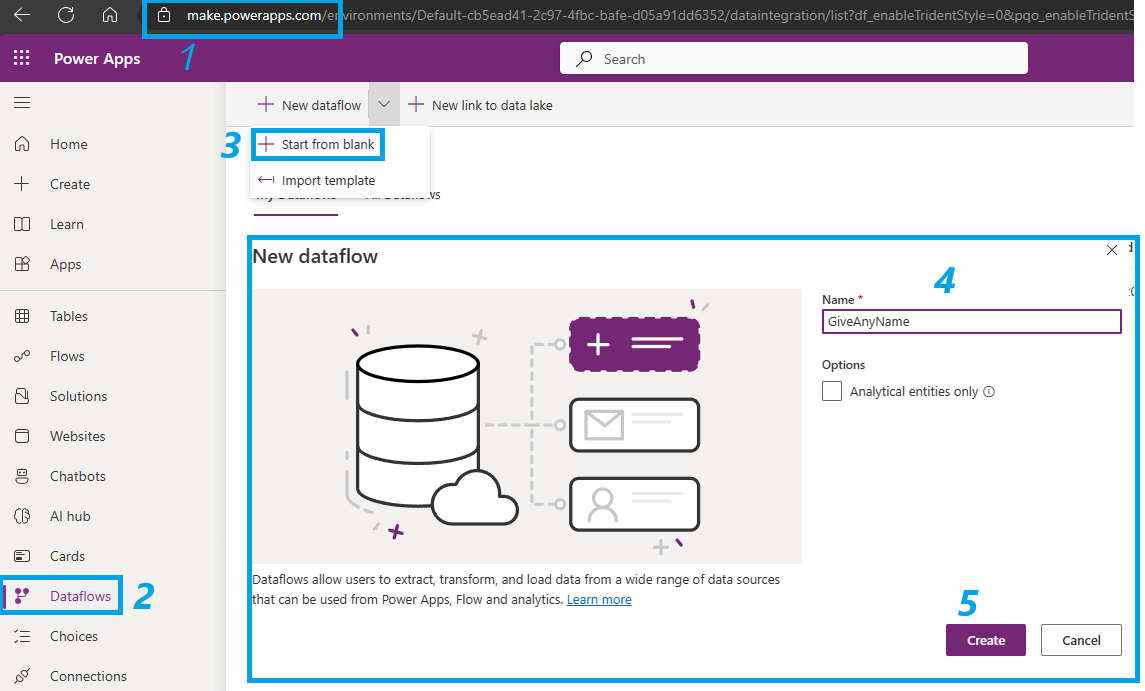Close the New dataflow dialog
The height and width of the screenshot is (691, 1145).
pyautogui.click(x=1111, y=250)
